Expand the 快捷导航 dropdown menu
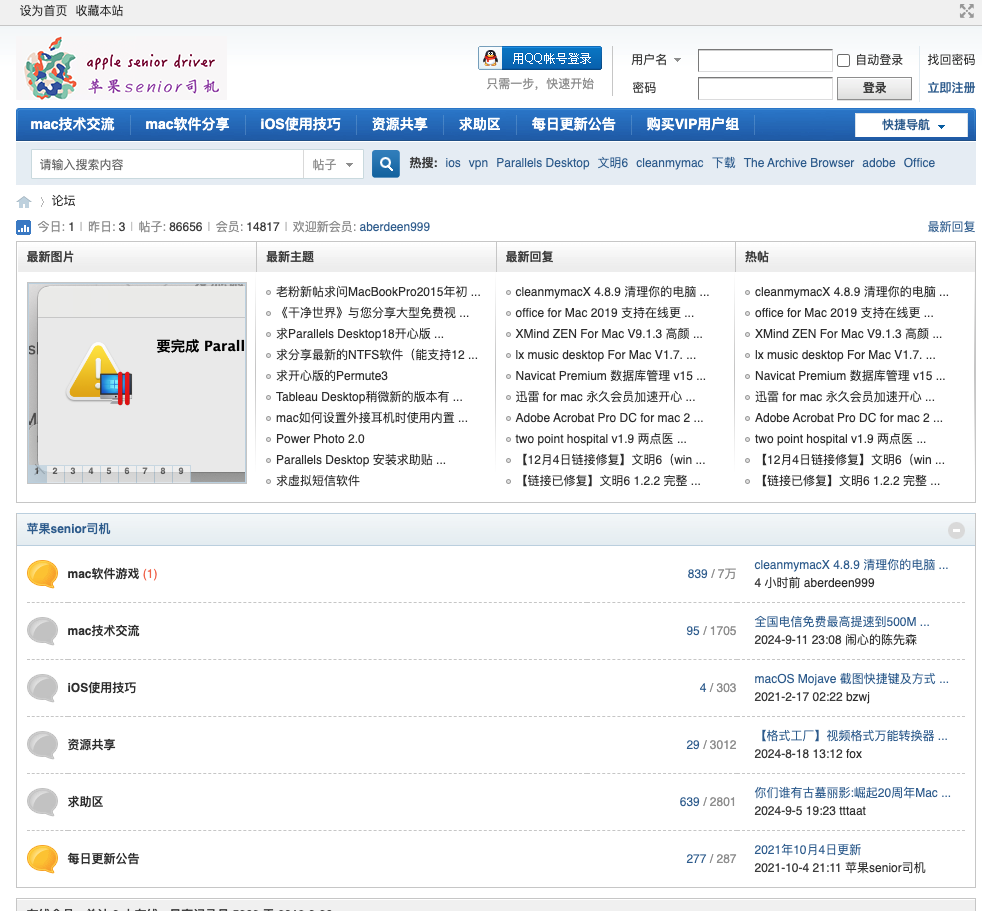982x911 pixels. pyautogui.click(x=913, y=125)
